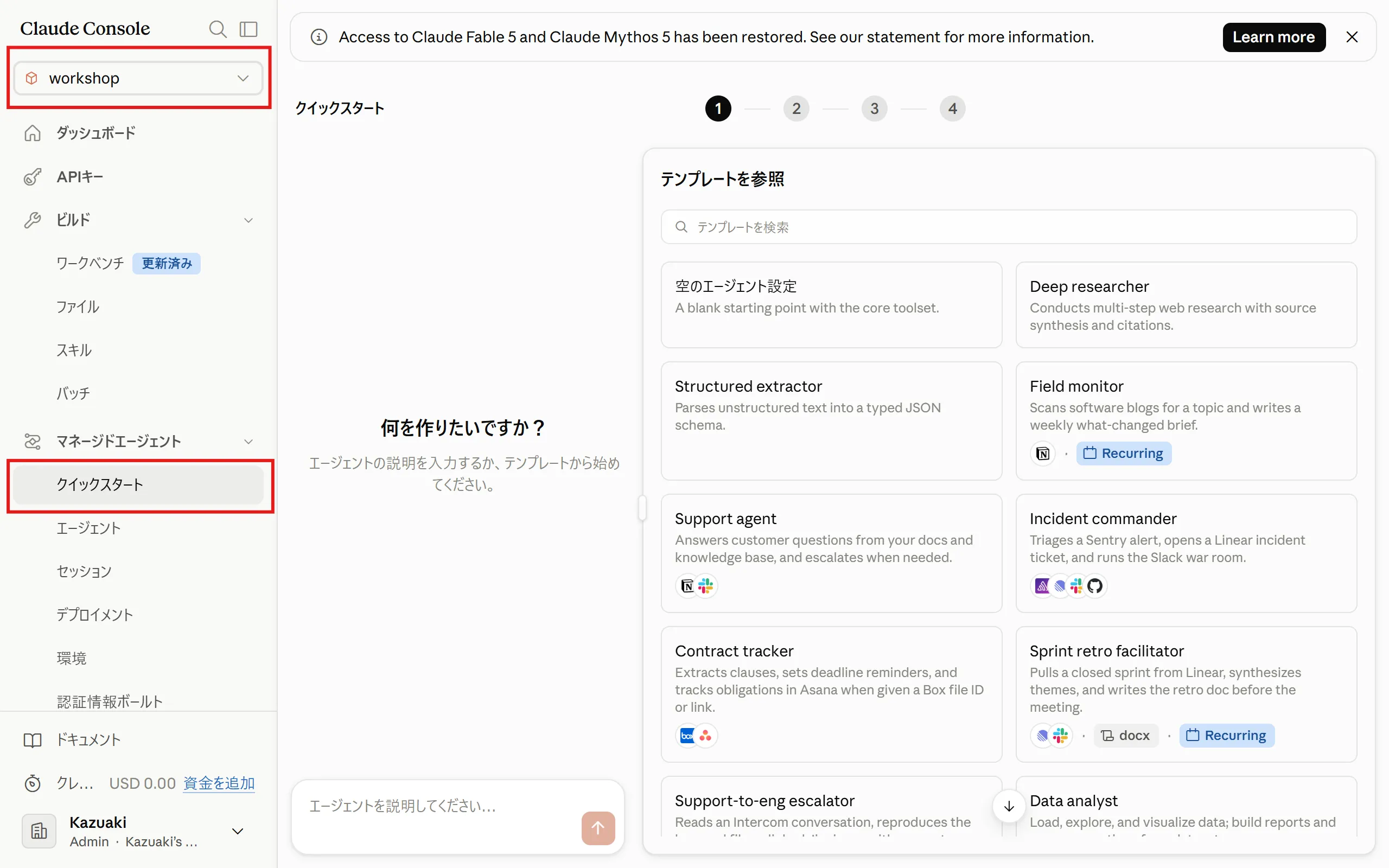The width and height of the screenshot is (1389, 868).
Task: Go to quickstart step 1
Action: click(x=718, y=108)
